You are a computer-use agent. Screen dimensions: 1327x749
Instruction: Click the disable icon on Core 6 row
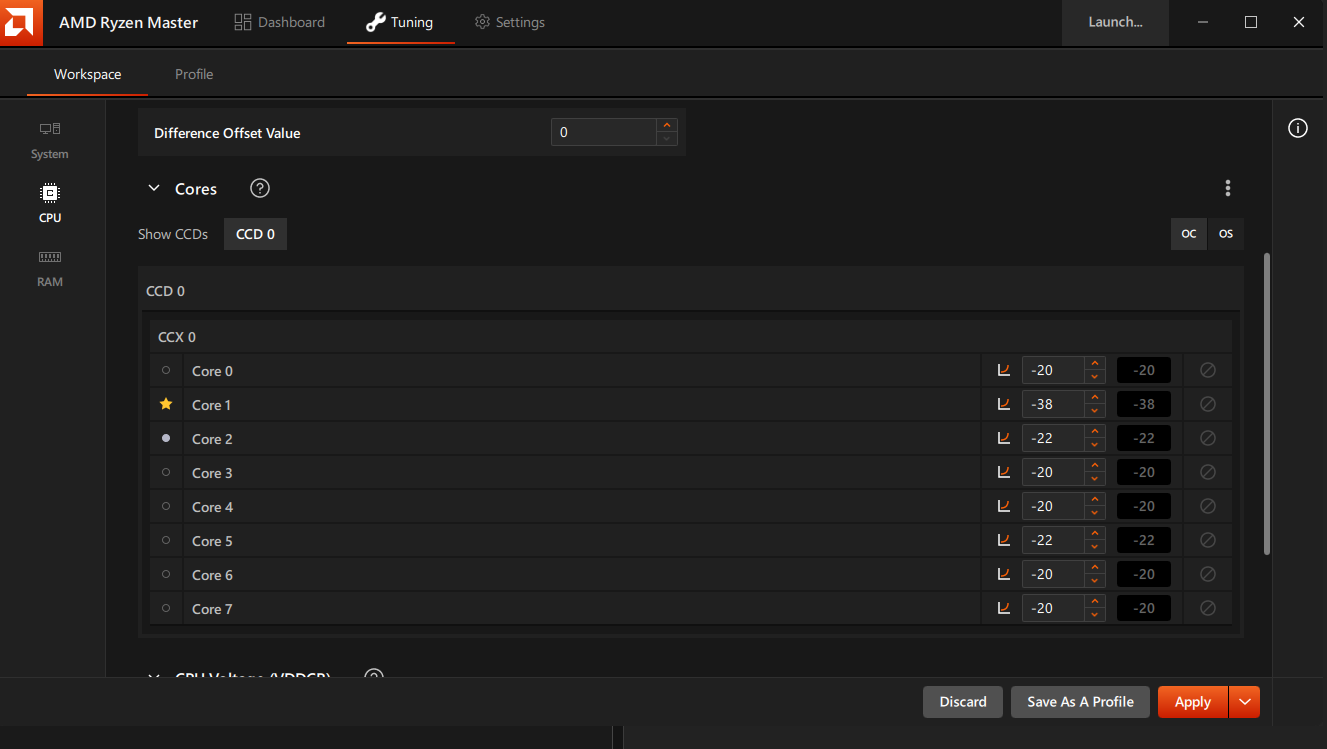1207,574
